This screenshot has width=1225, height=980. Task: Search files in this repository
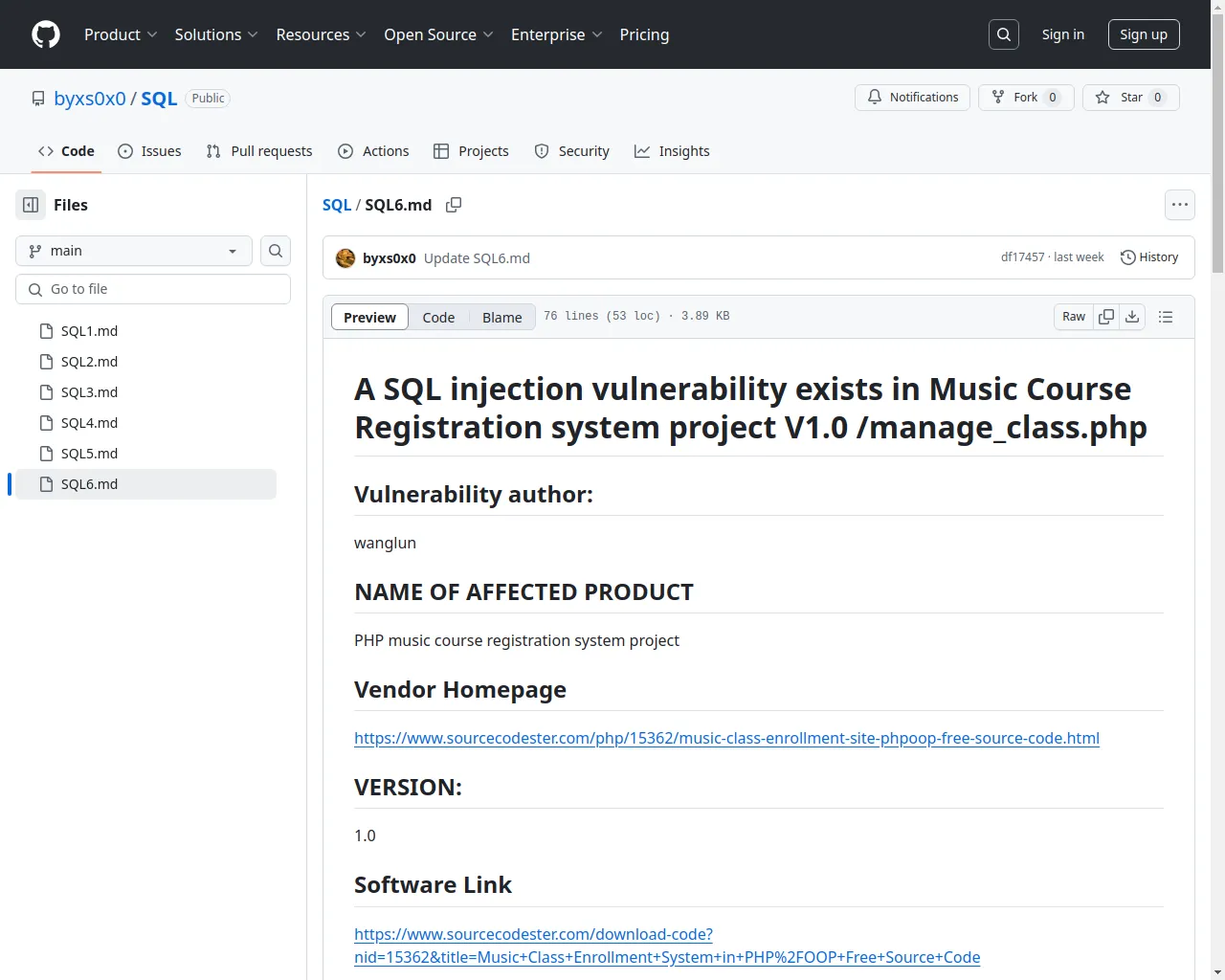[276, 251]
